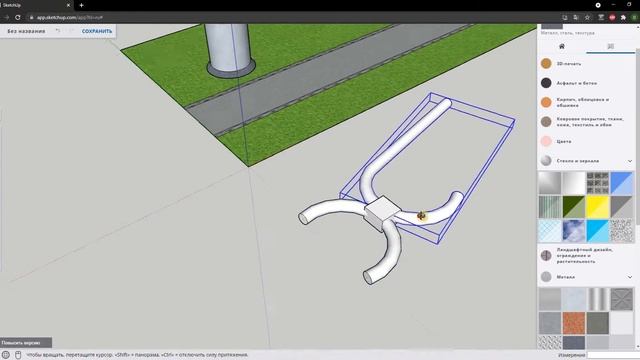The image size is (640, 360).
Task: Collapse the 'Металл' category chevron
Action: point(630,277)
